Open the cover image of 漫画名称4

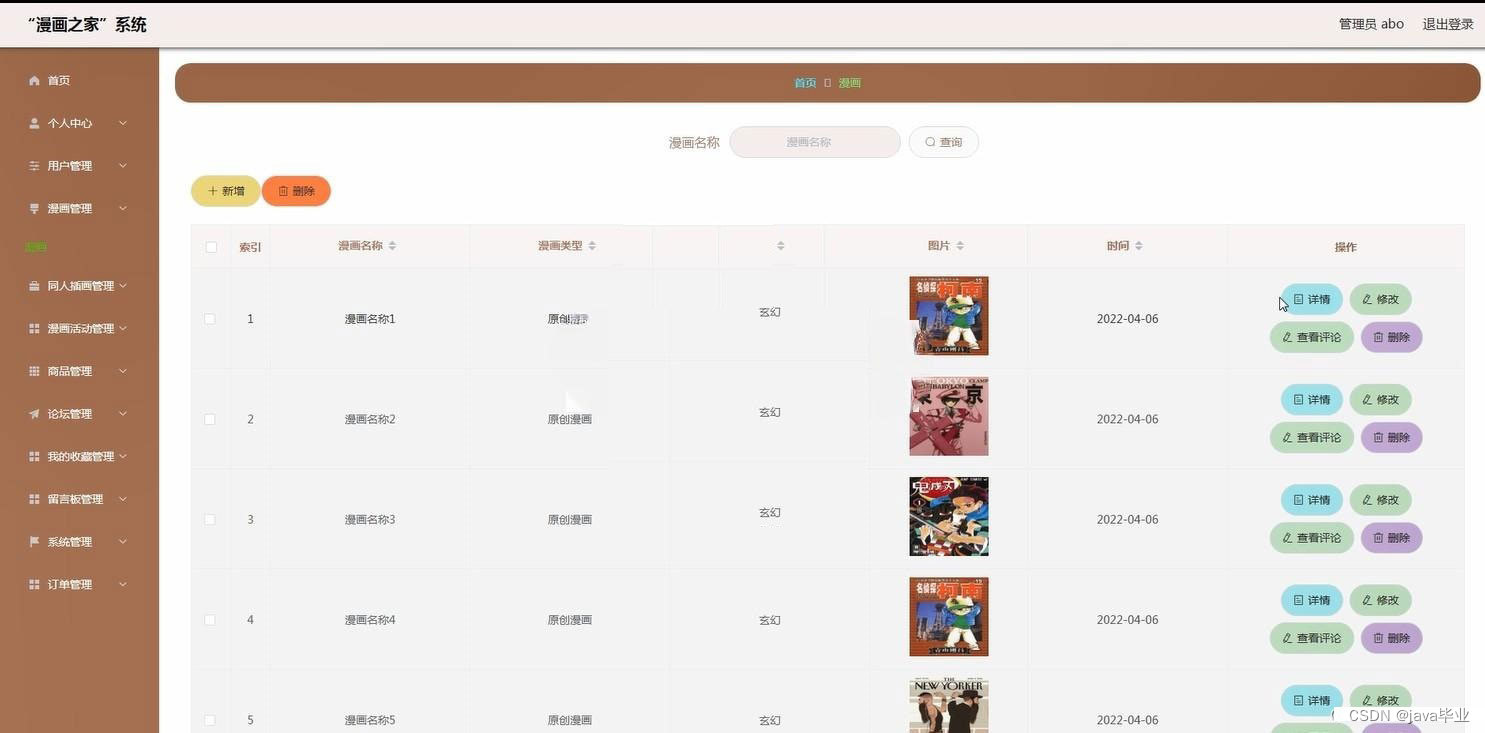click(949, 617)
